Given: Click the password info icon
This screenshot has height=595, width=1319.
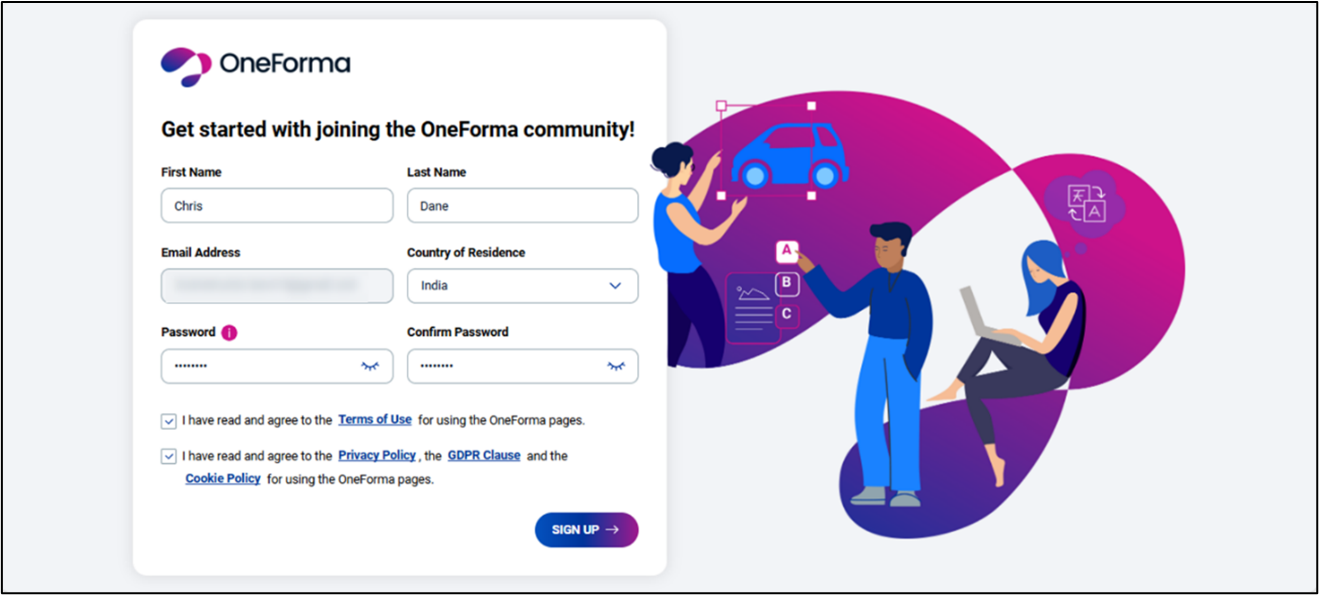Looking at the screenshot, I should pyautogui.click(x=229, y=333).
